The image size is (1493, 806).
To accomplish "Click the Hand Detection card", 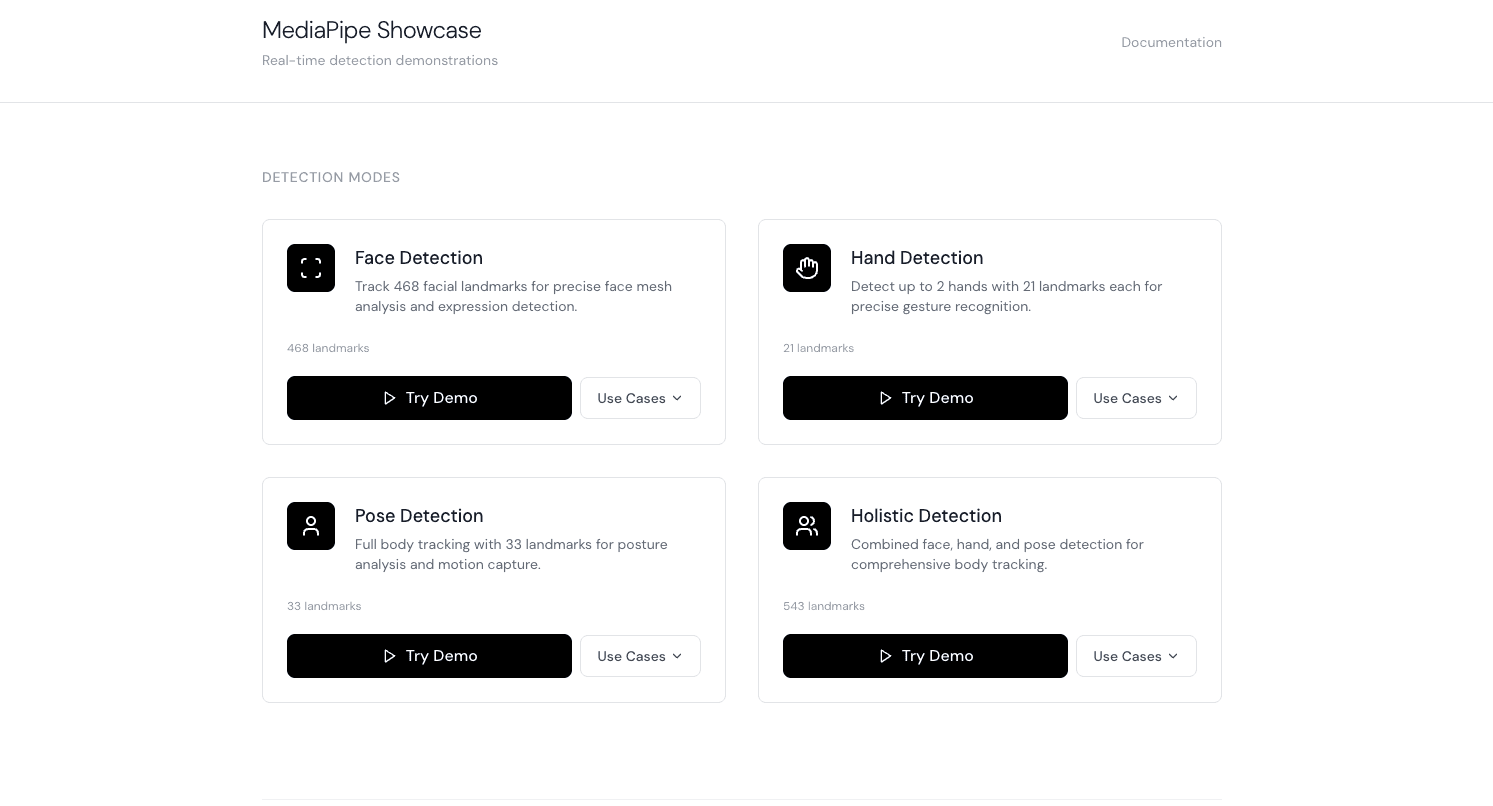I will click(990, 332).
